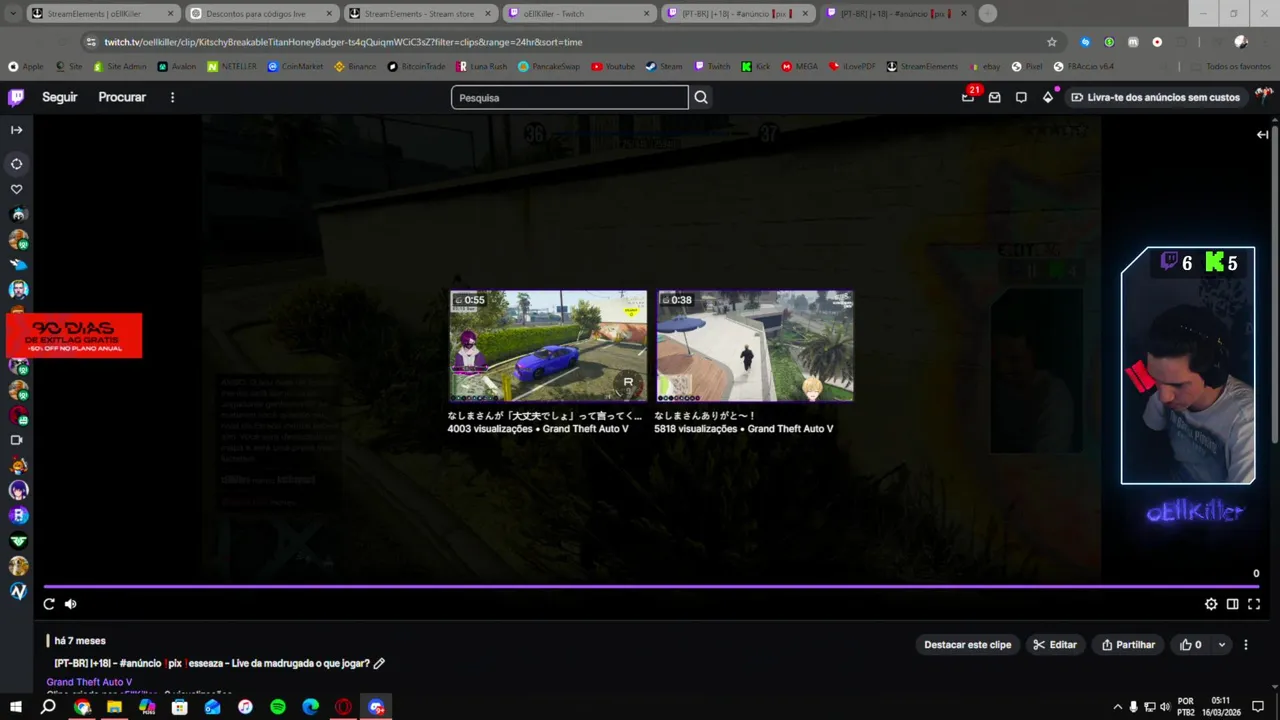Bookmark this page with the star

[1051, 42]
